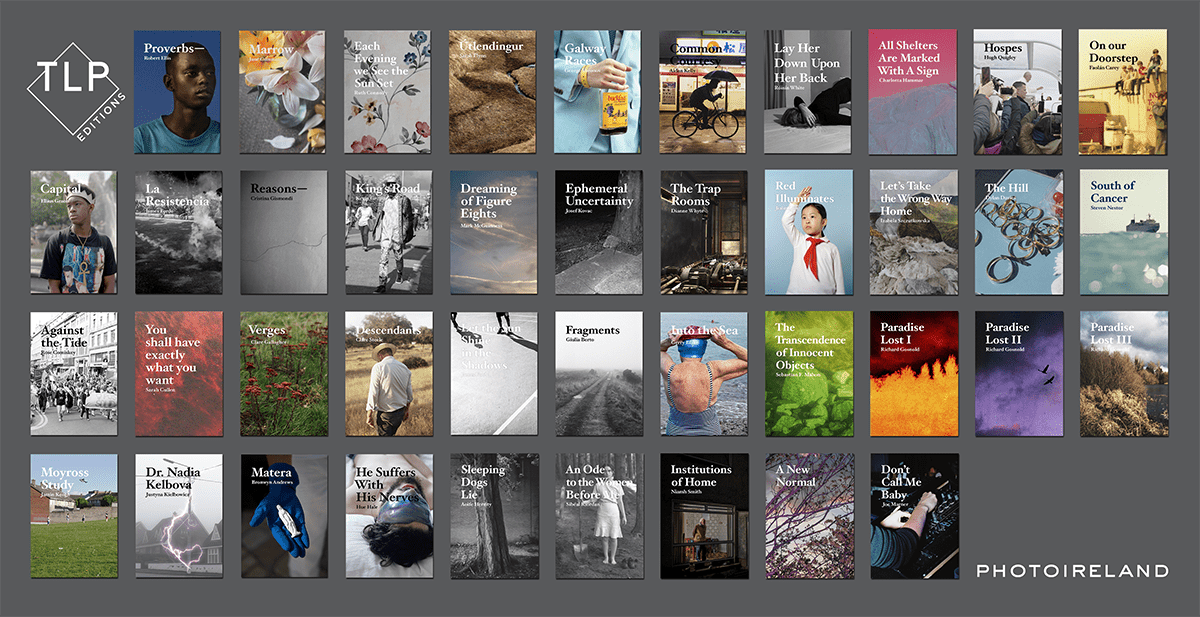Click the La Resistencia cover

[178, 232]
